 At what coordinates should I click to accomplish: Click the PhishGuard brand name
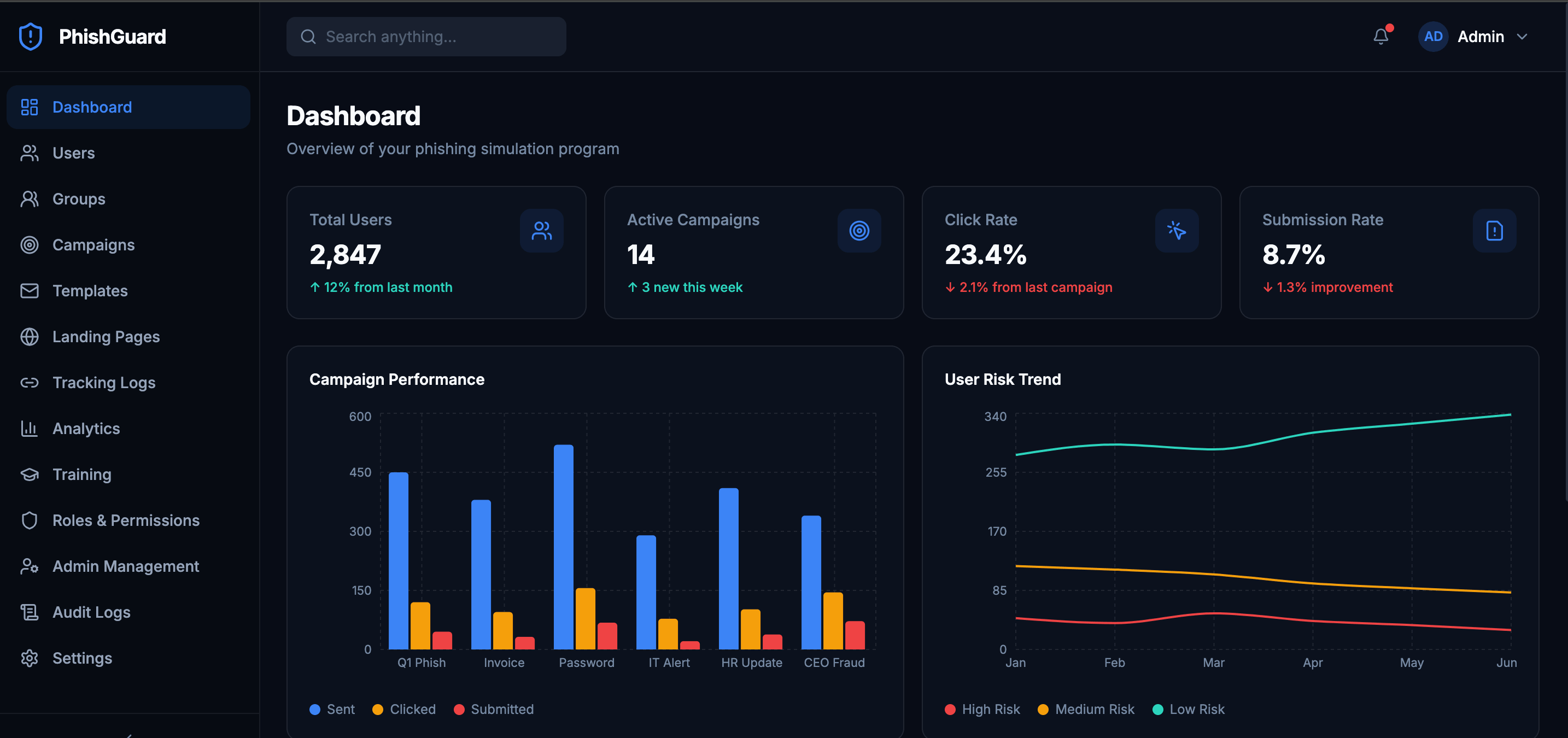[x=113, y=37]
